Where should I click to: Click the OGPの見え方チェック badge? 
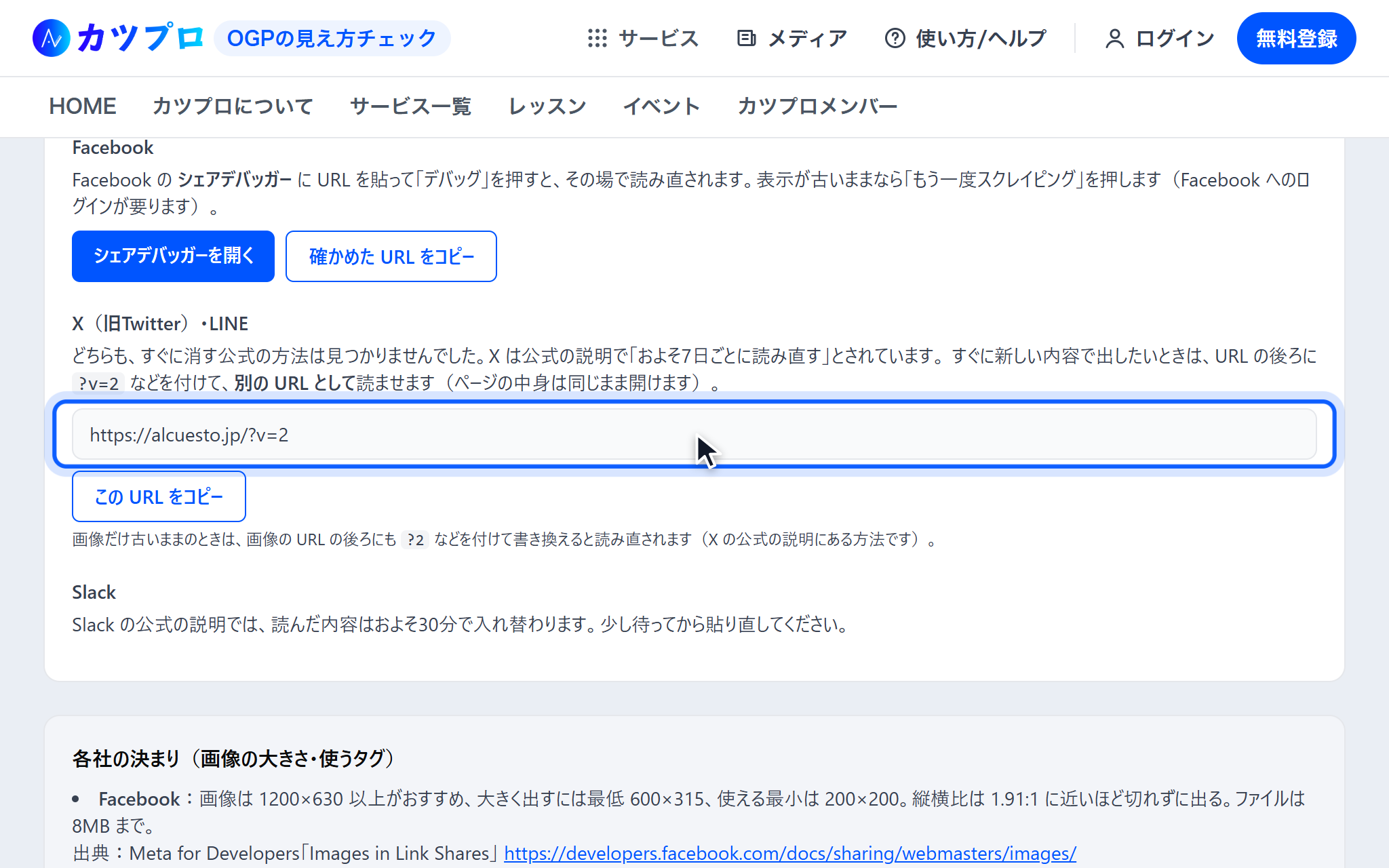332,38
